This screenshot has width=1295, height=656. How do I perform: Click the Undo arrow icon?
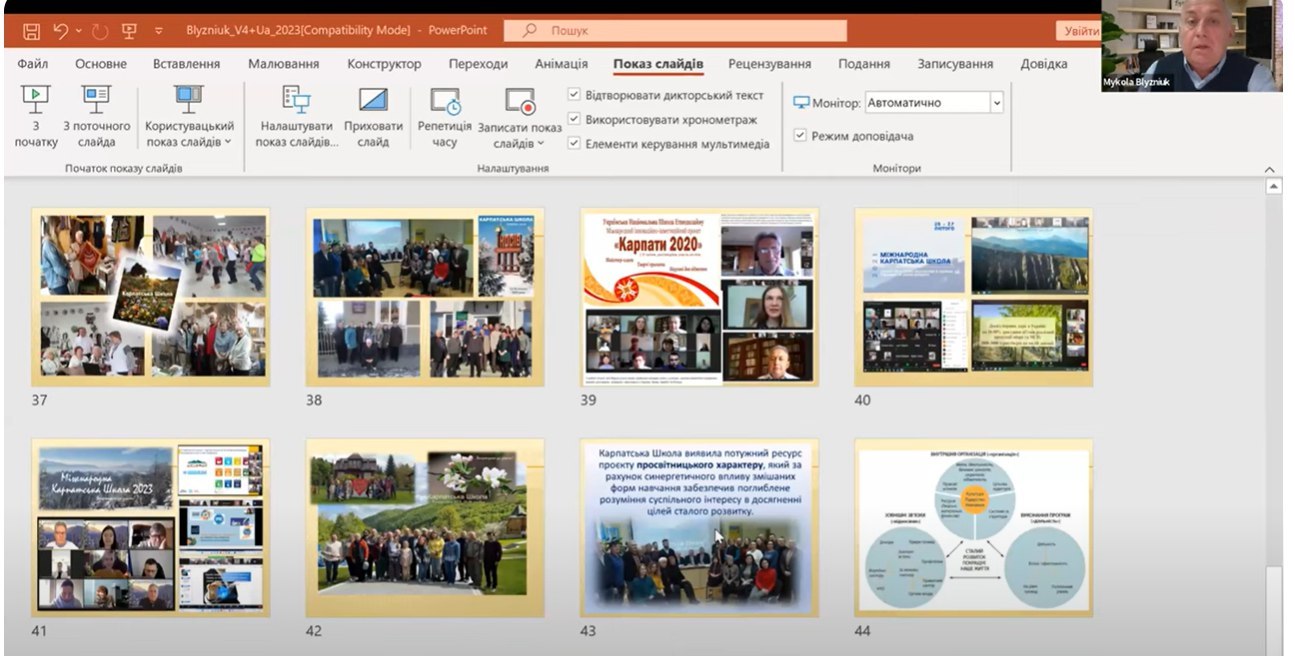coord(61,31)
